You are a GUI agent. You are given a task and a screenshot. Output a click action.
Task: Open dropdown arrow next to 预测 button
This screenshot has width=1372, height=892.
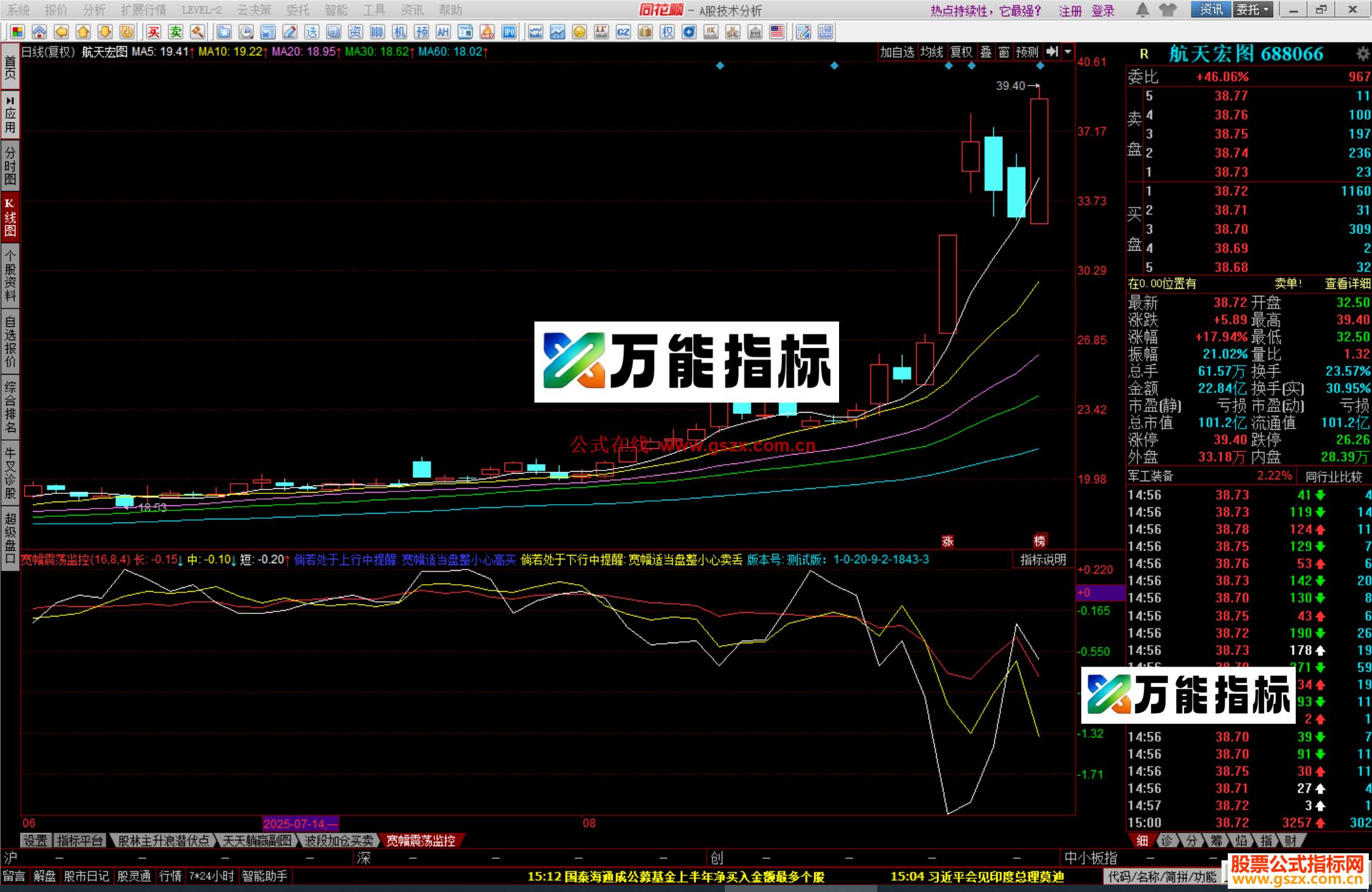click(1068, 52)
